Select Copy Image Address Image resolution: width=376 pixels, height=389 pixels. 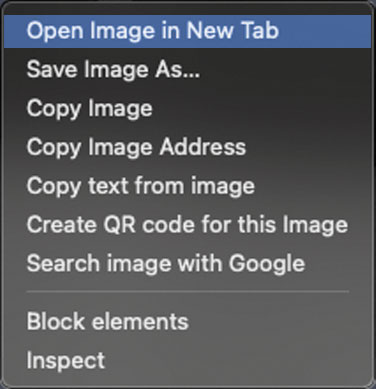pyautogui.click(x=188, y=147)
